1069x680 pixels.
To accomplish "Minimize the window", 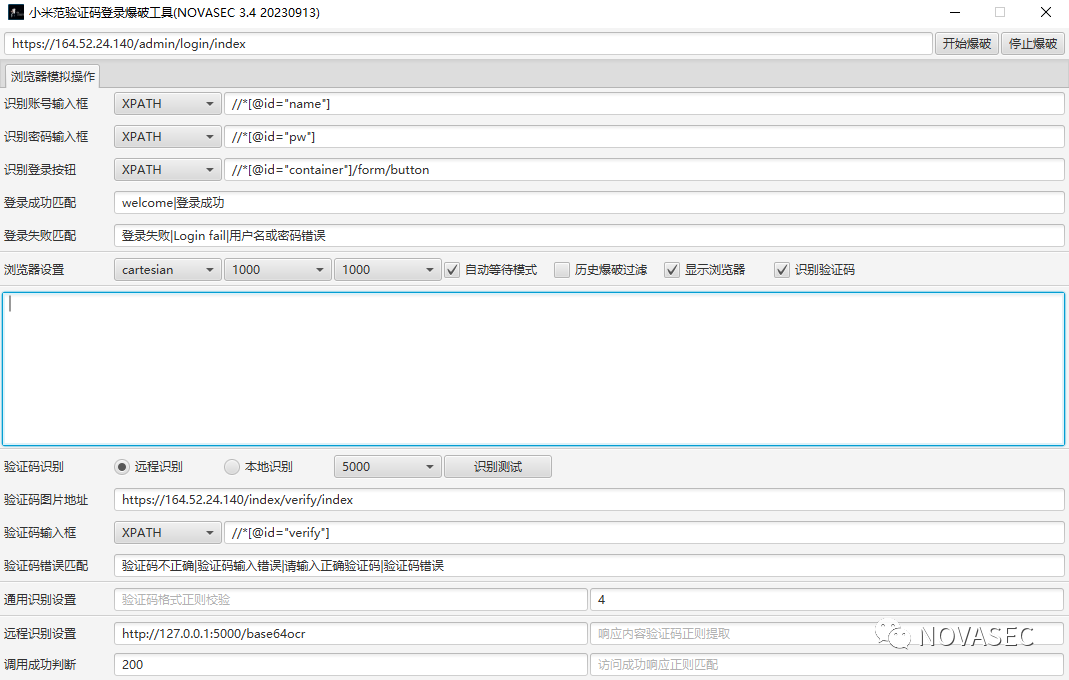I will click(955, 12).
